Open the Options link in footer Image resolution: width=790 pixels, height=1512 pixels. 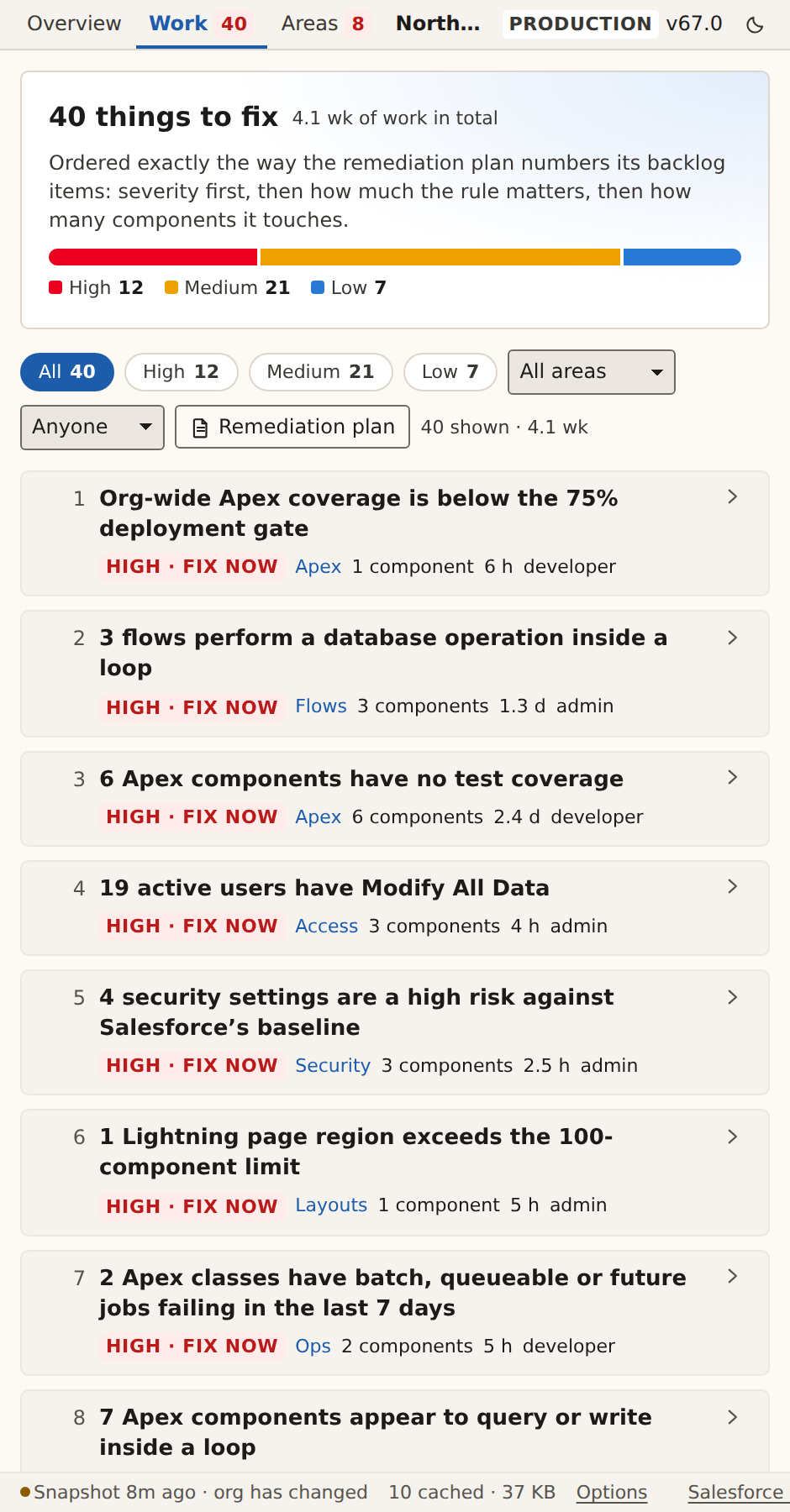tap(612, 1493)
